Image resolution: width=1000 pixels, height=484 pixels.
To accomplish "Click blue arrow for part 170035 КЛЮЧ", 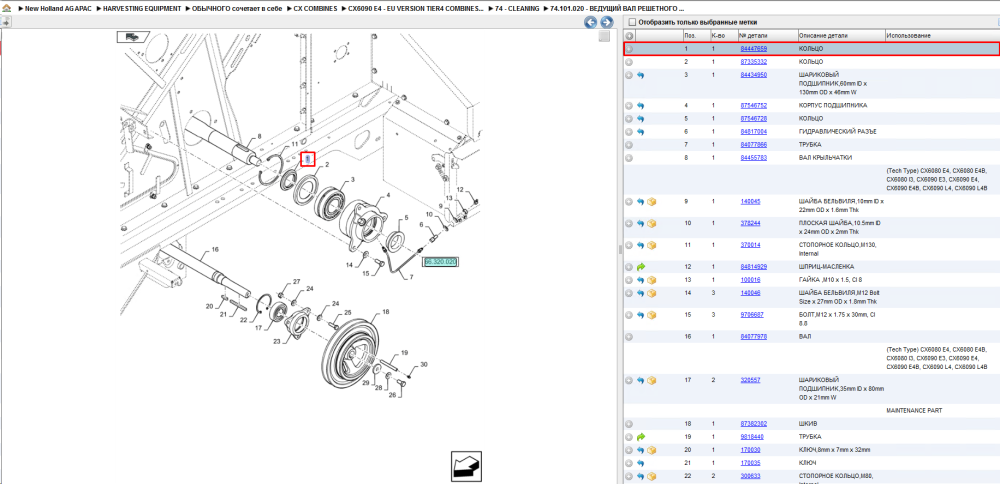I will click(641, 463).
